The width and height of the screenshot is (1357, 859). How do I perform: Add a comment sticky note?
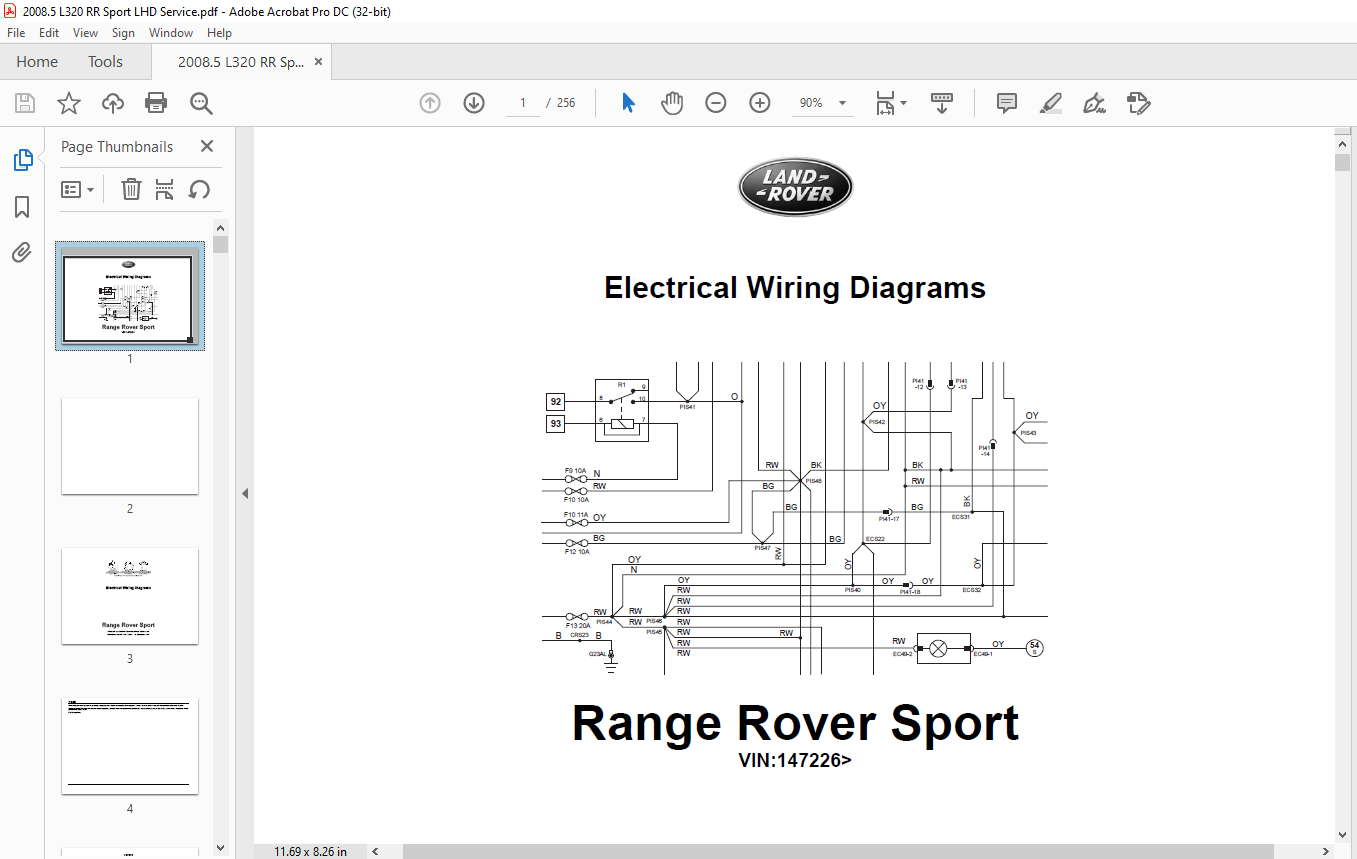tap(1007, 103)
